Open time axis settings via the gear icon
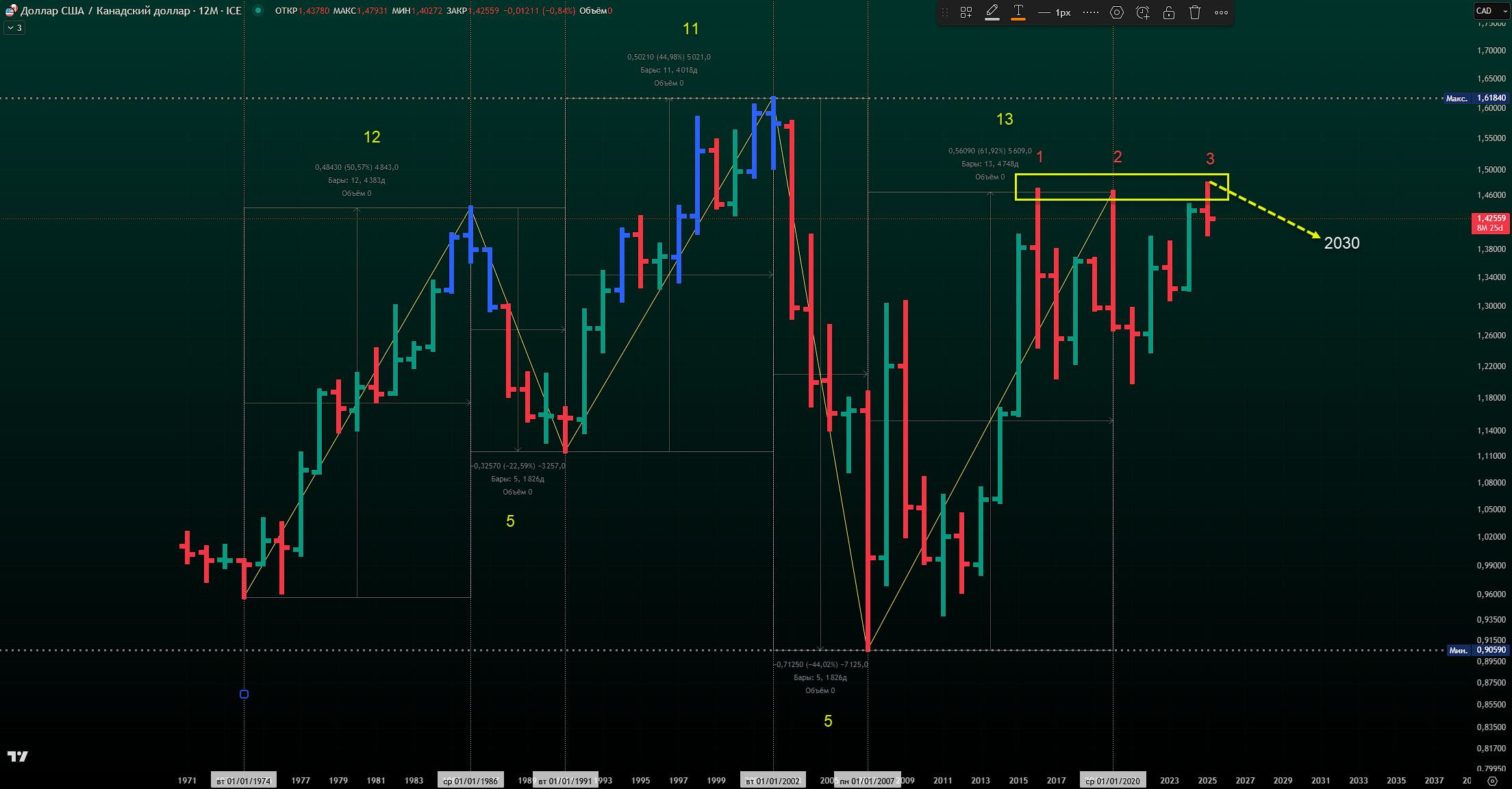1512x789 pixels. pos(1493,781)
